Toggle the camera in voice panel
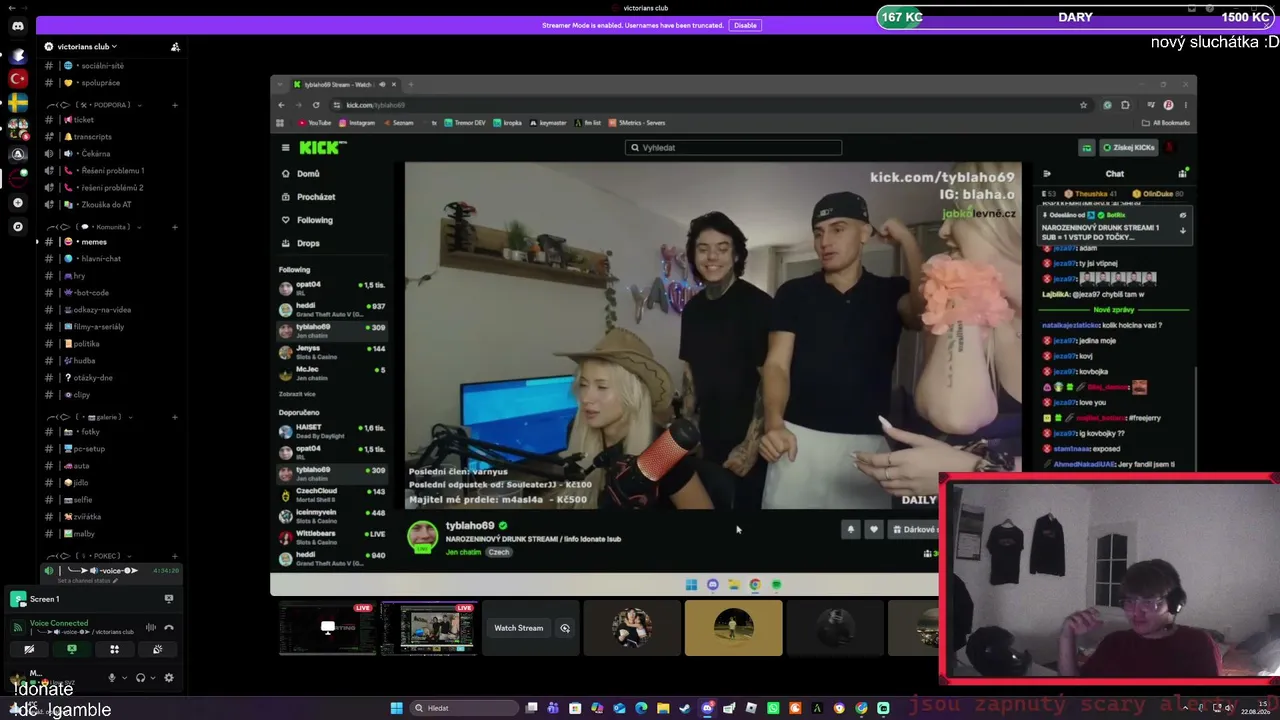This screenshot has width=1280, height=720. pyautogui.click(x=29, y=650)
